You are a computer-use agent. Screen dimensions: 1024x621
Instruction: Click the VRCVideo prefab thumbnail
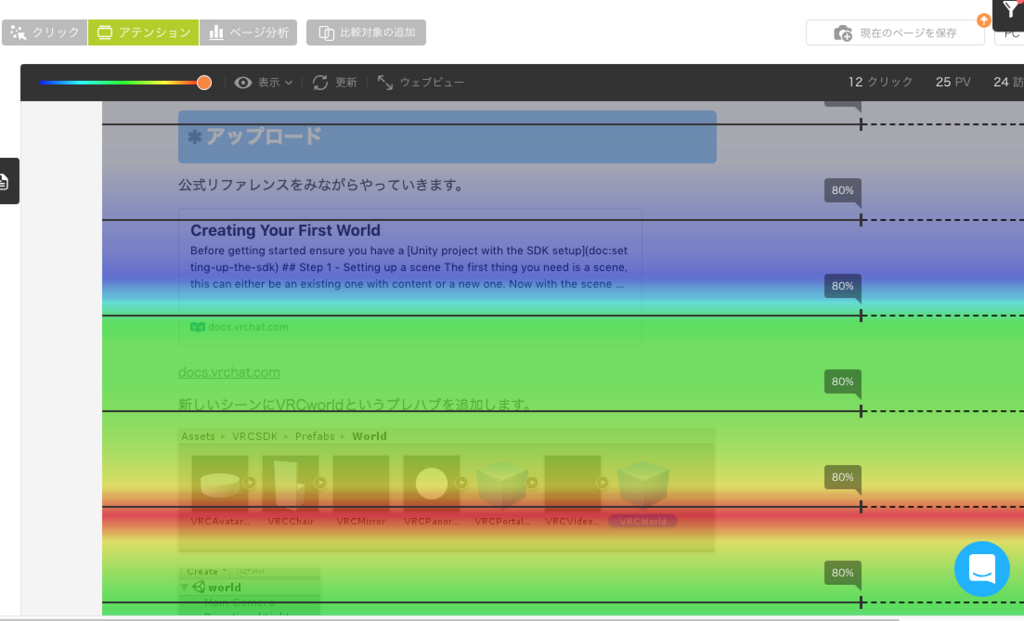tap(572, 484)
